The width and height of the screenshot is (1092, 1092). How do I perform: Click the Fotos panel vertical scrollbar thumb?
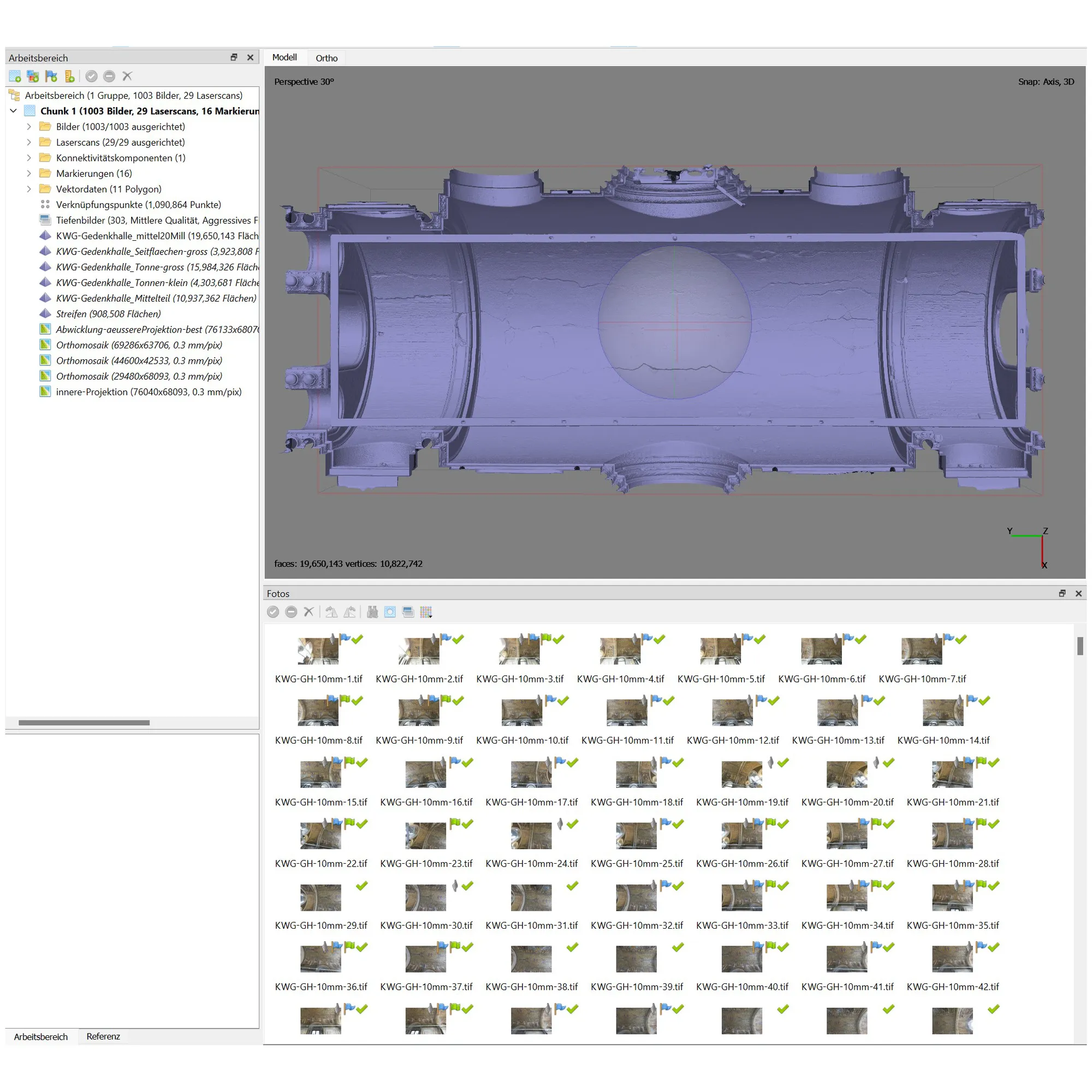click(x=1079, y=645)
